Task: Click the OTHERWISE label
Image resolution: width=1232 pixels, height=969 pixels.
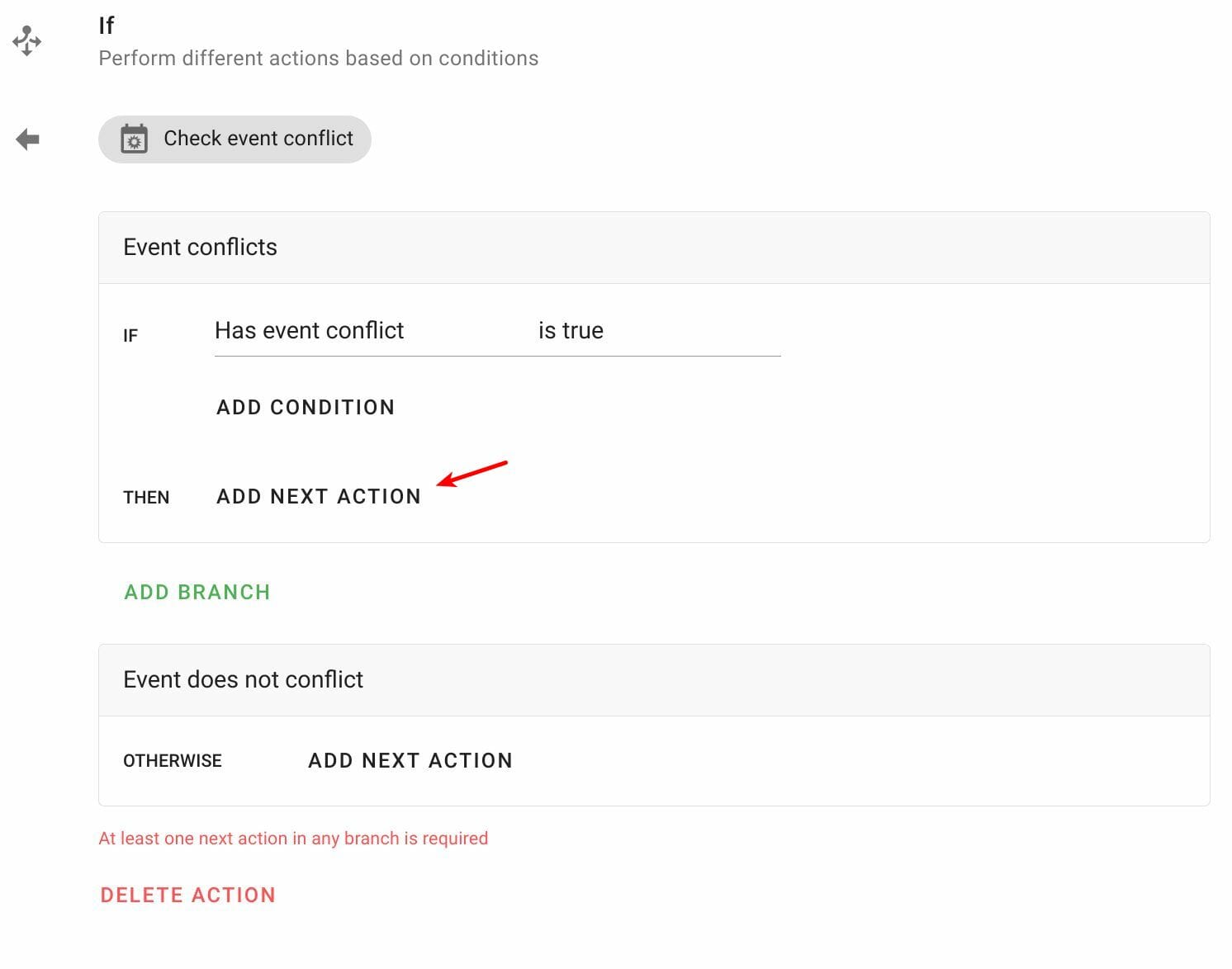Action: (x=173, y=761)
